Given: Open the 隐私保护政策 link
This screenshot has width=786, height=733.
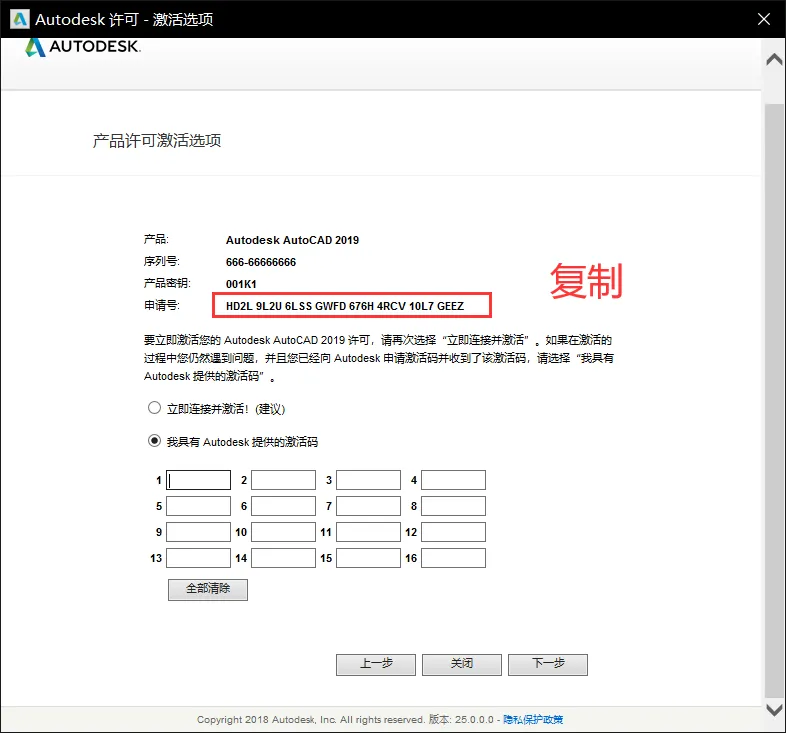Looking at the screenshot, I should [533, 719].
